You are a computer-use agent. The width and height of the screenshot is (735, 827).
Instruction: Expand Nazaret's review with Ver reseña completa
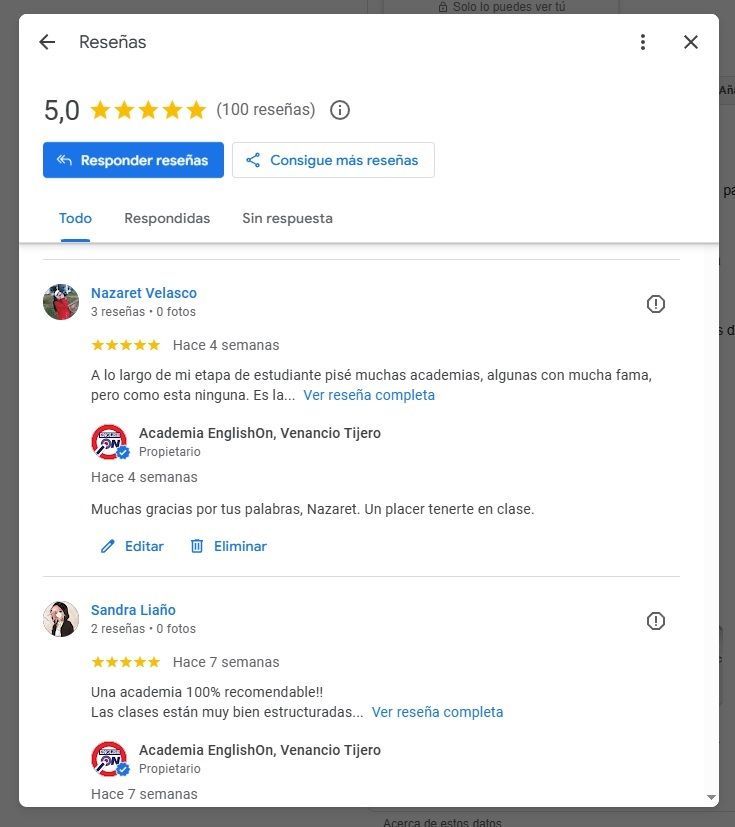point(369,395)
